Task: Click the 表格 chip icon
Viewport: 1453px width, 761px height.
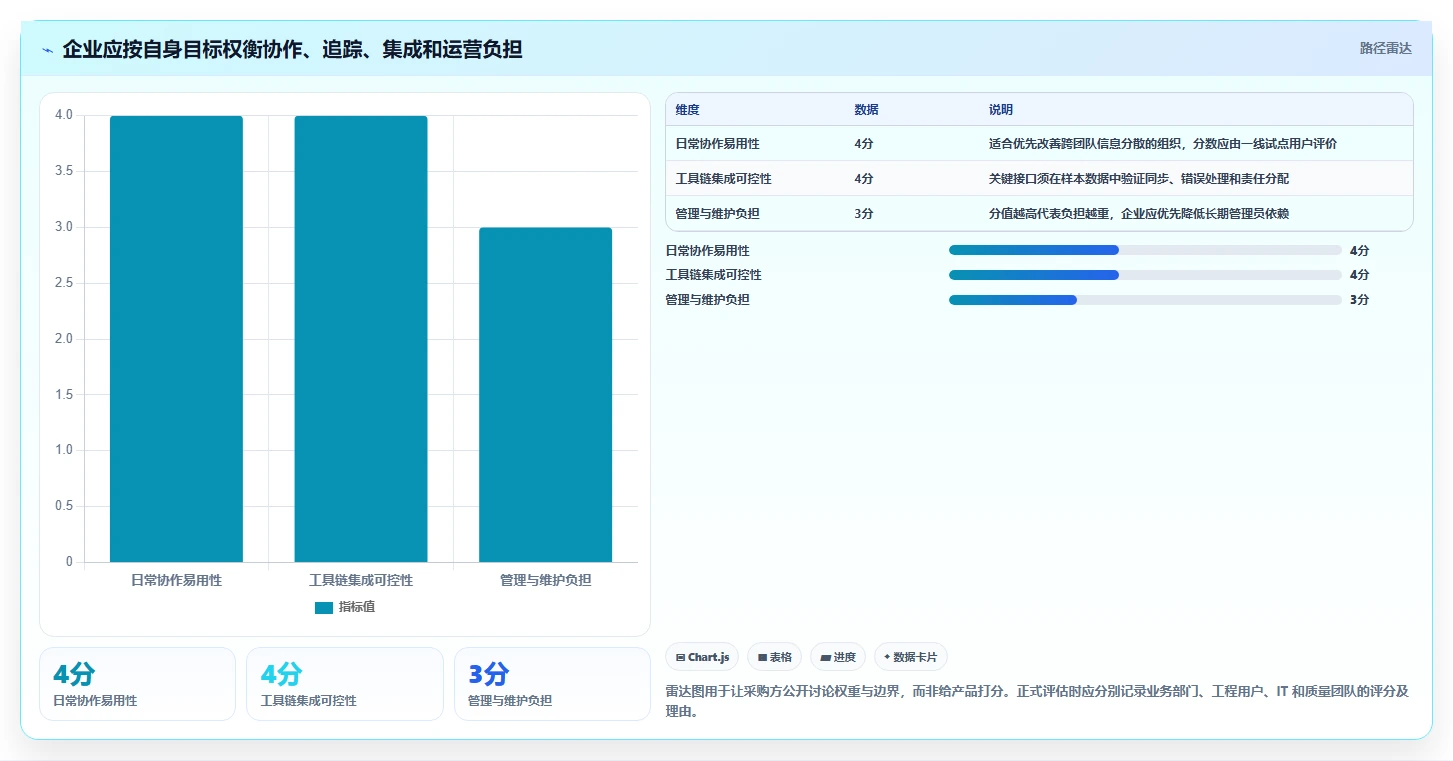Action: (x=762, y=658)
